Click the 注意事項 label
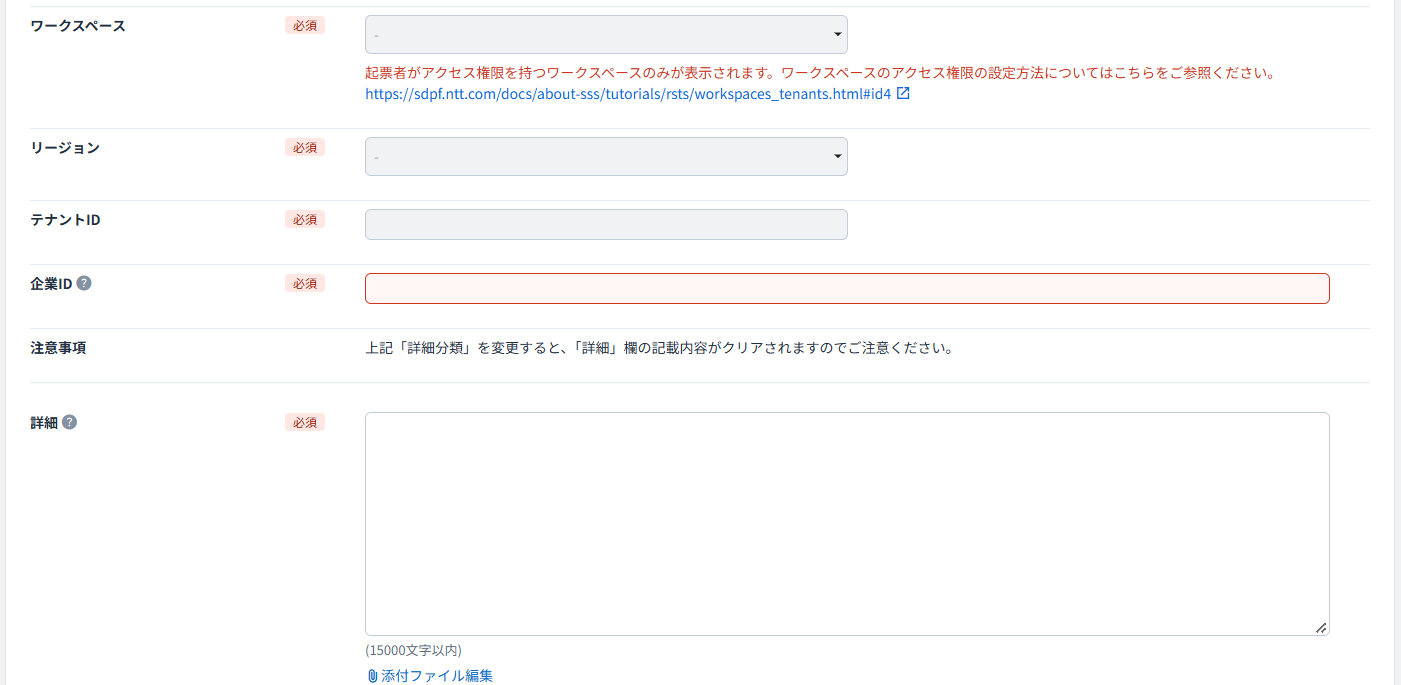This screenshot has width=1401, height=685. tap(58, 348)
